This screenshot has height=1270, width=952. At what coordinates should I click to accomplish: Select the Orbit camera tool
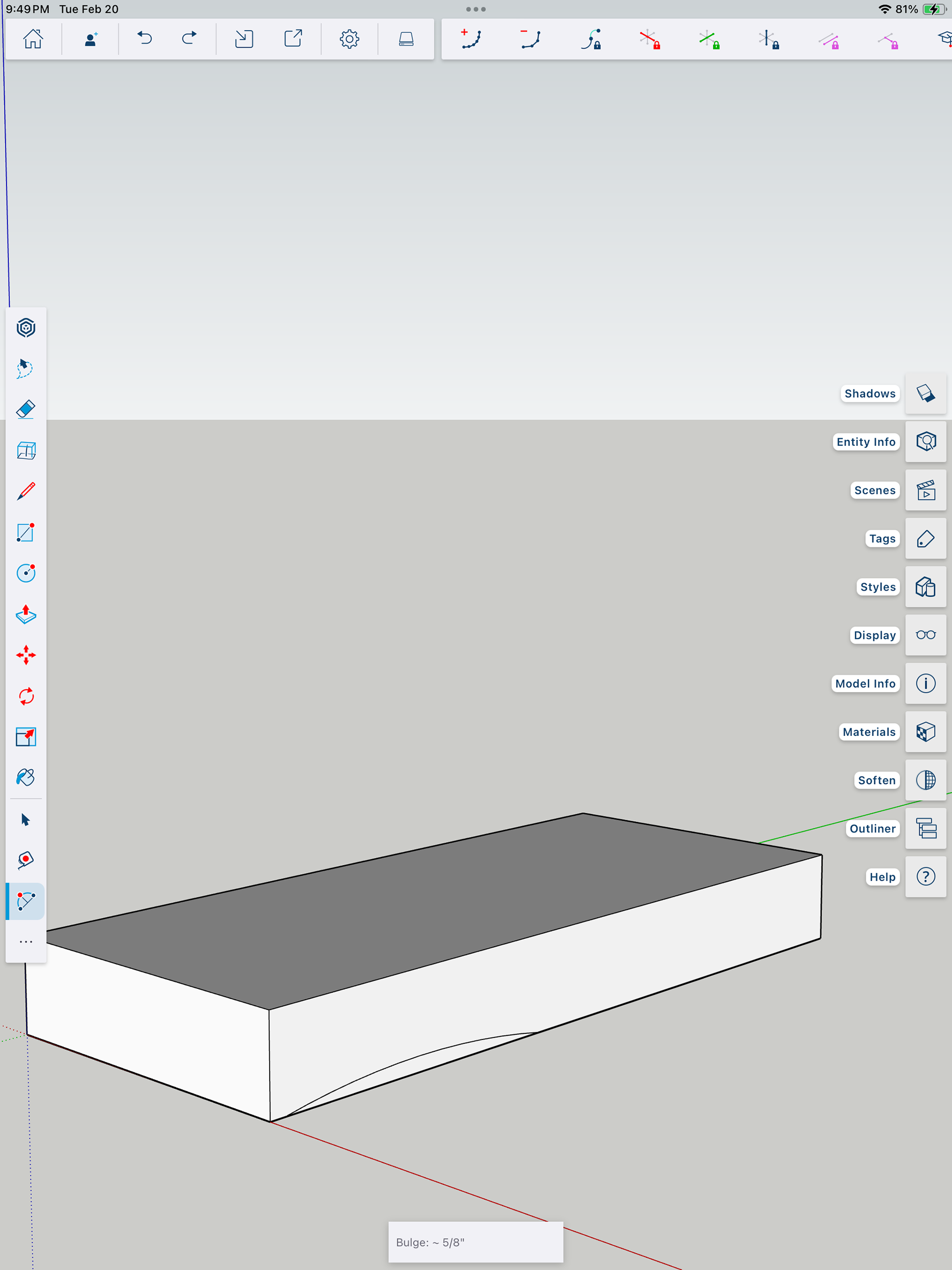point(26,328)
